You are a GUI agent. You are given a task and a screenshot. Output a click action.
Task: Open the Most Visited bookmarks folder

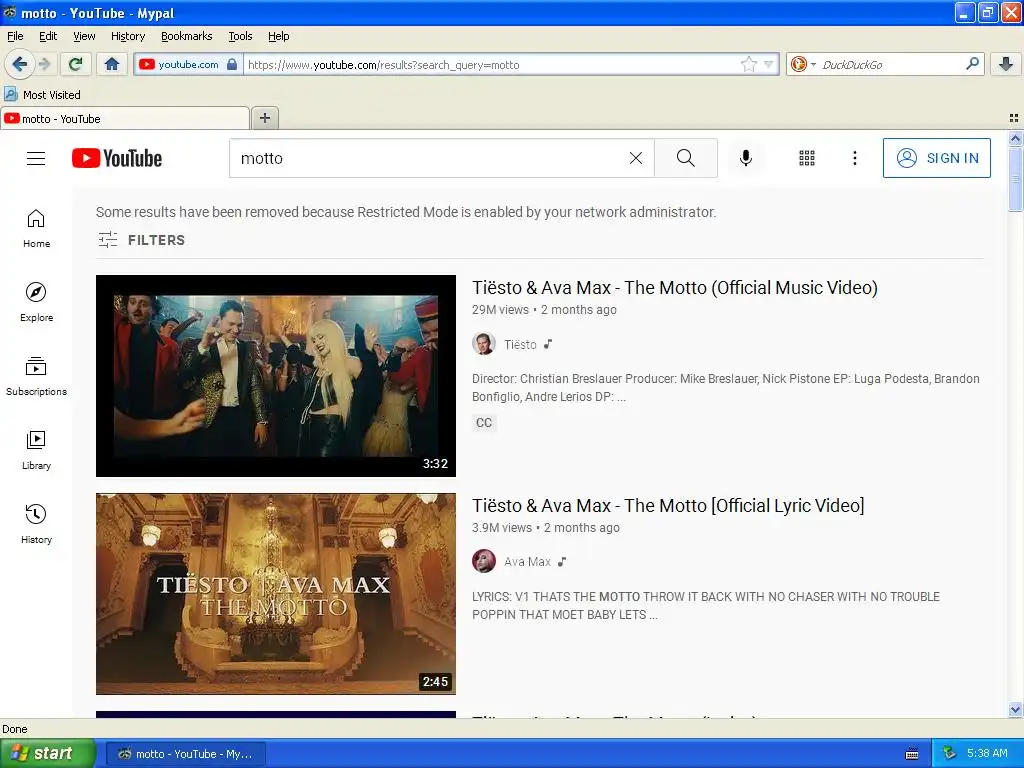click(42, 95)
